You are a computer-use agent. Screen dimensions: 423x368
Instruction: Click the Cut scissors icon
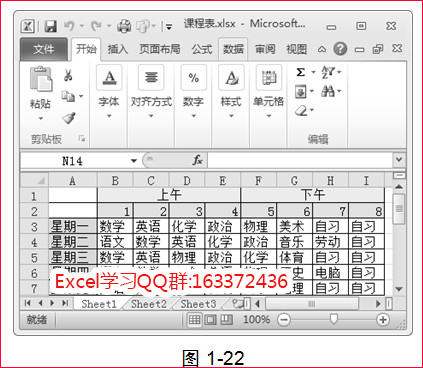point(68,75)
